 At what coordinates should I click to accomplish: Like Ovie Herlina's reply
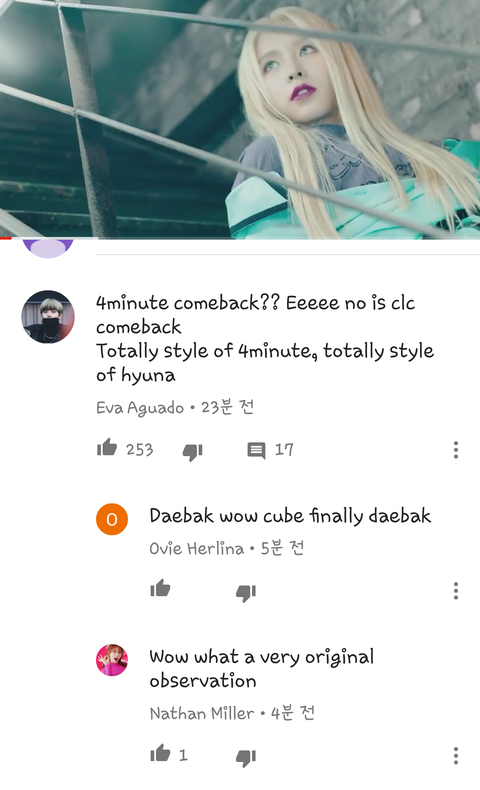click(x=160, y=588)
